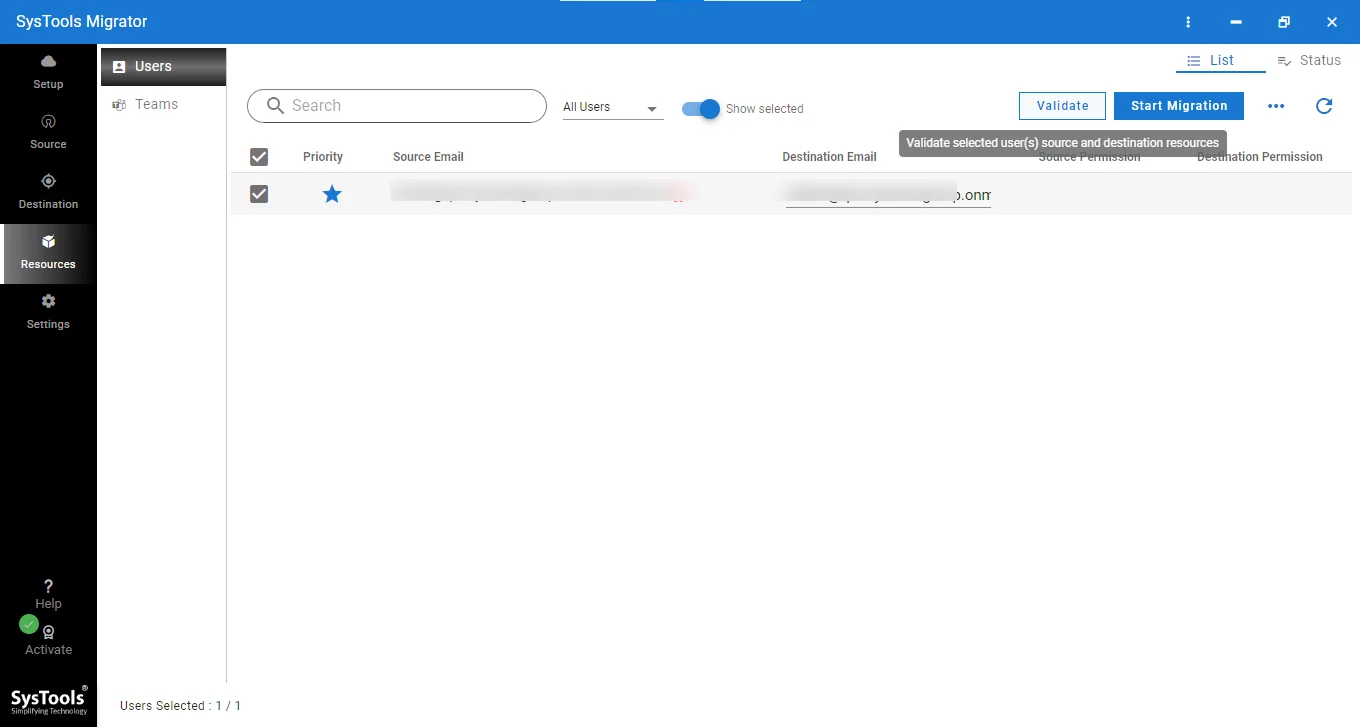Click the Priority column header
This screenshot has width=1360, height=728.
[323, 157]
